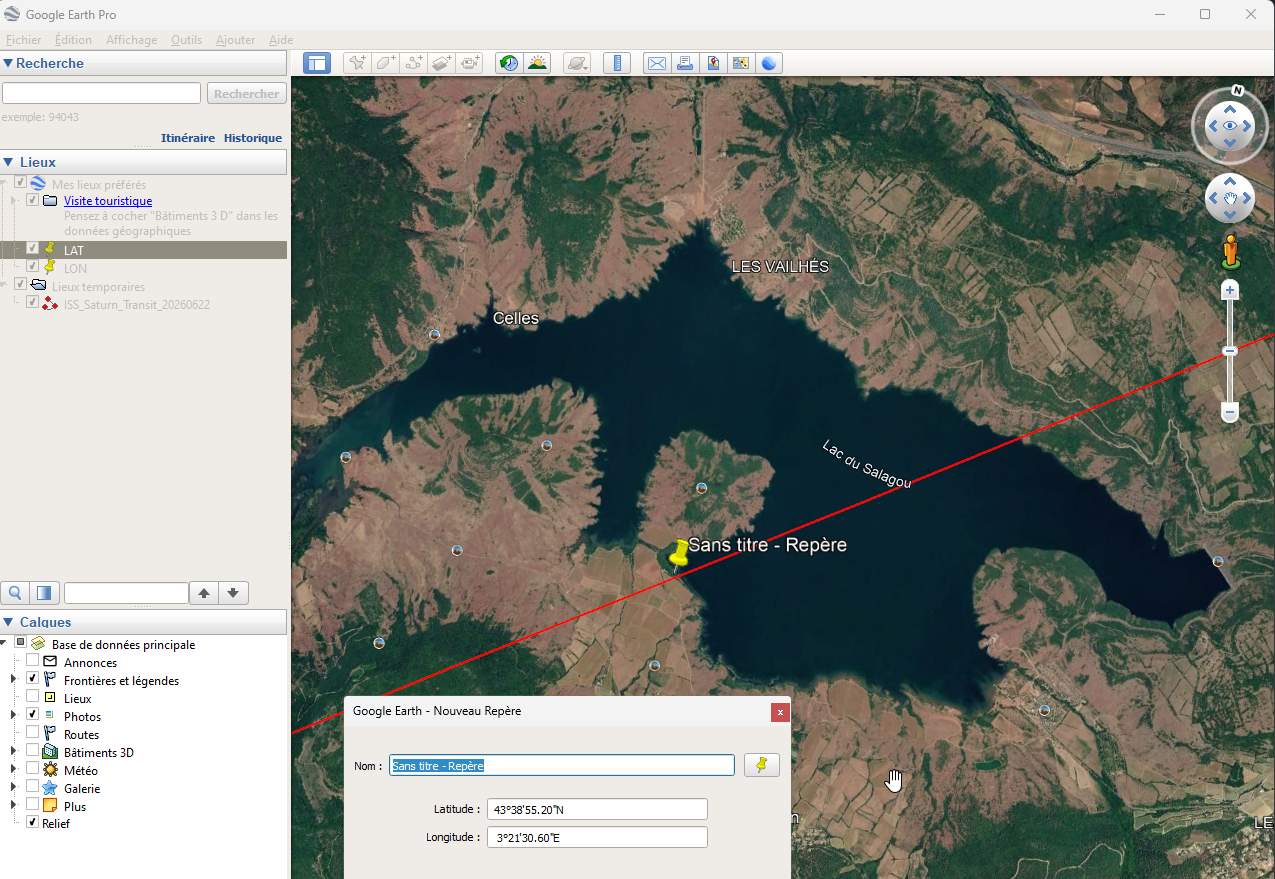Close the Nouveau Repère dialog
The width and height of the screenshot is (1275, 879).
point(780,712)
